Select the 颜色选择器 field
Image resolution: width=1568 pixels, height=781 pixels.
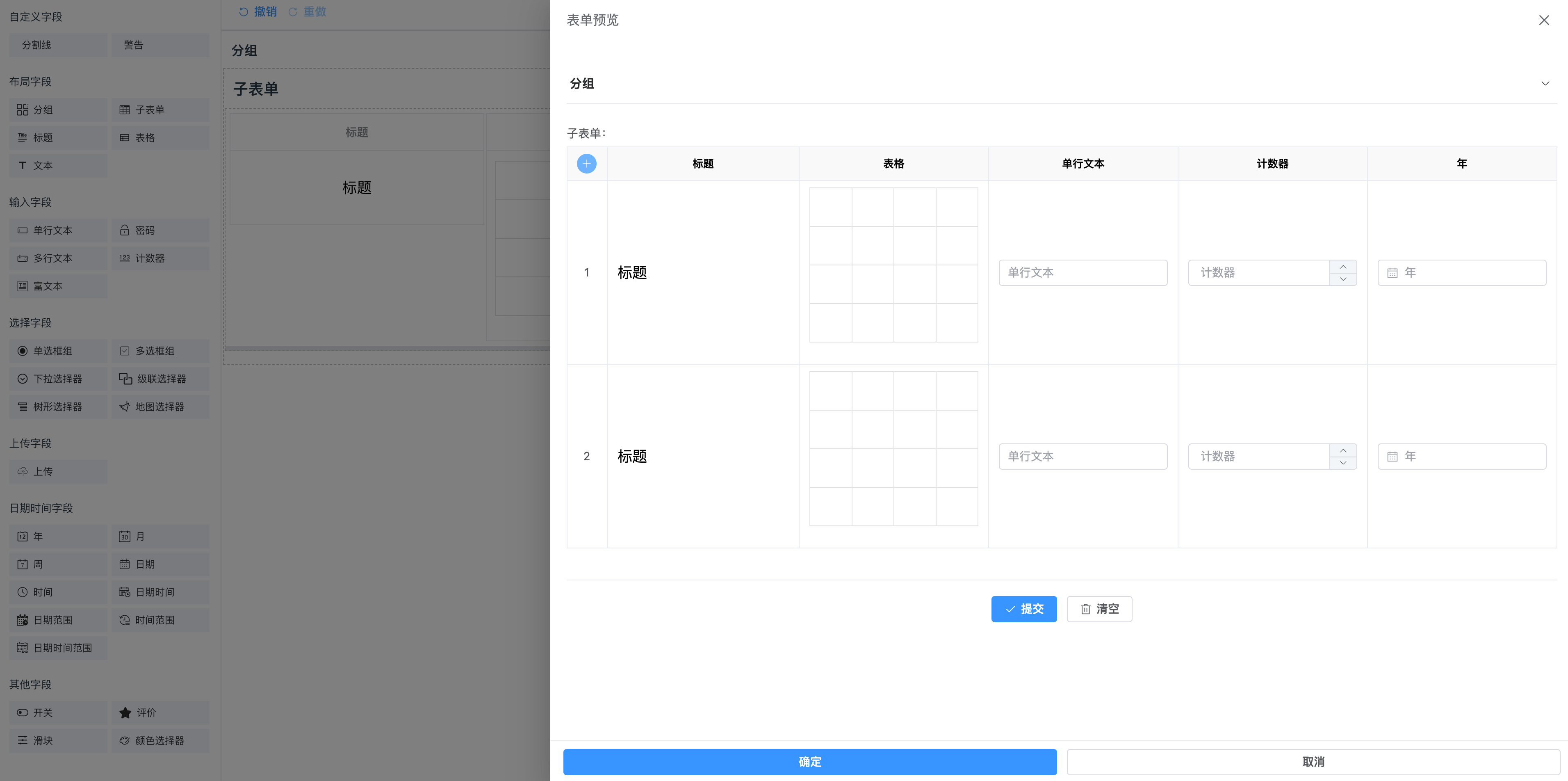click(x=160, y=741)
